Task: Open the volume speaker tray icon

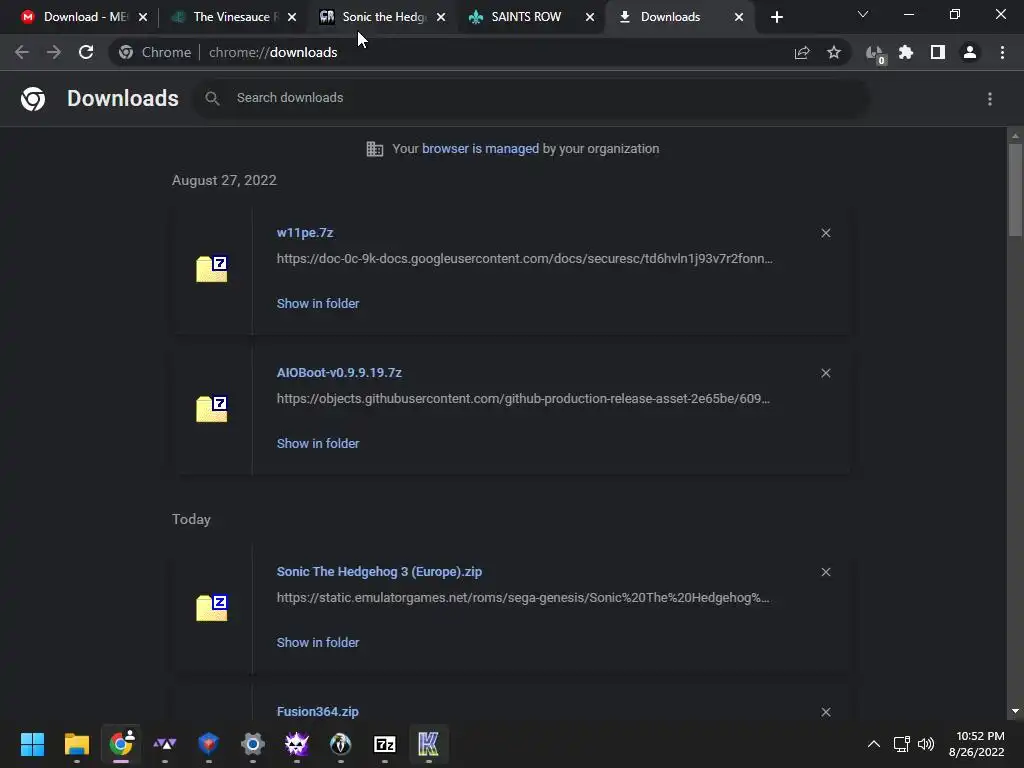Action: 926,744
